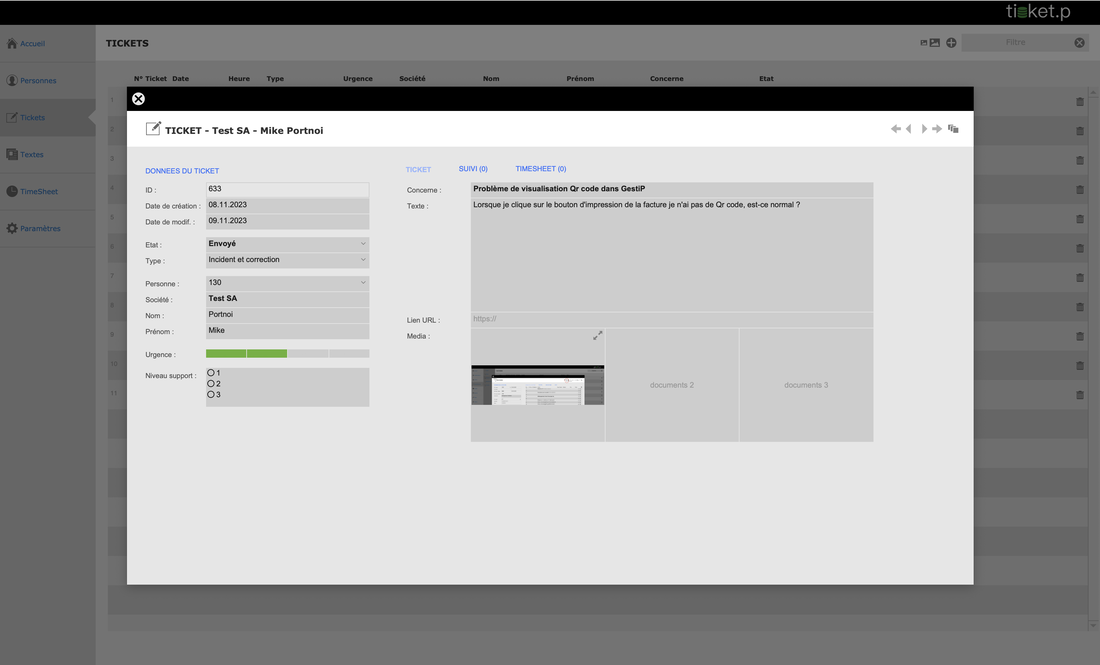Select support level 3 radio button
This screenshot has width=1100, height=665.
[211, 395]
